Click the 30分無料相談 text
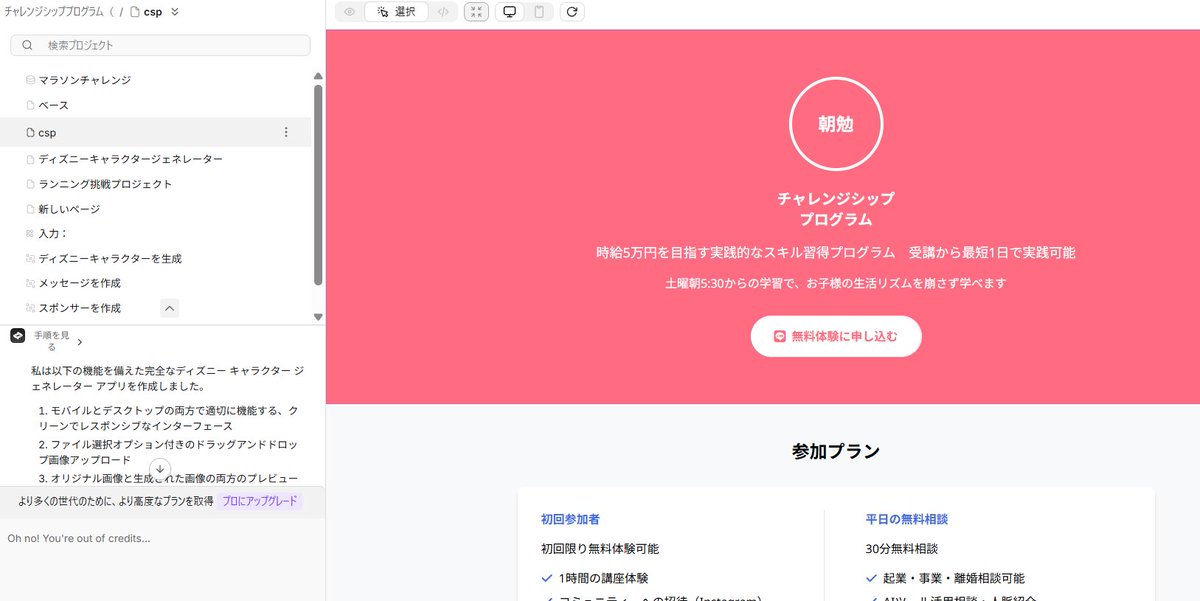The height and width of the screenshot is (601, 1200). [x=902, y=548]
